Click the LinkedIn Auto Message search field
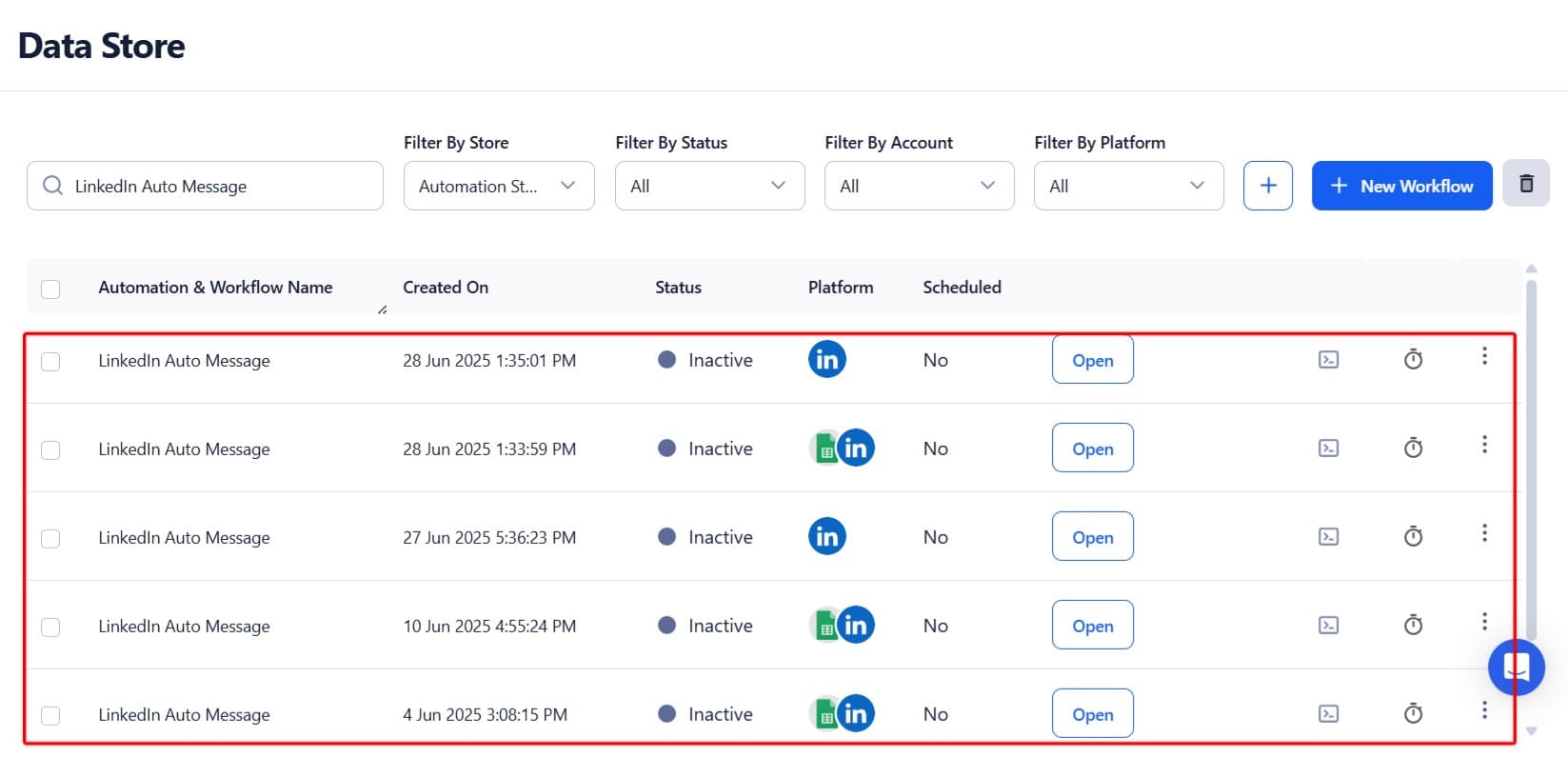 tap(219, 187)
